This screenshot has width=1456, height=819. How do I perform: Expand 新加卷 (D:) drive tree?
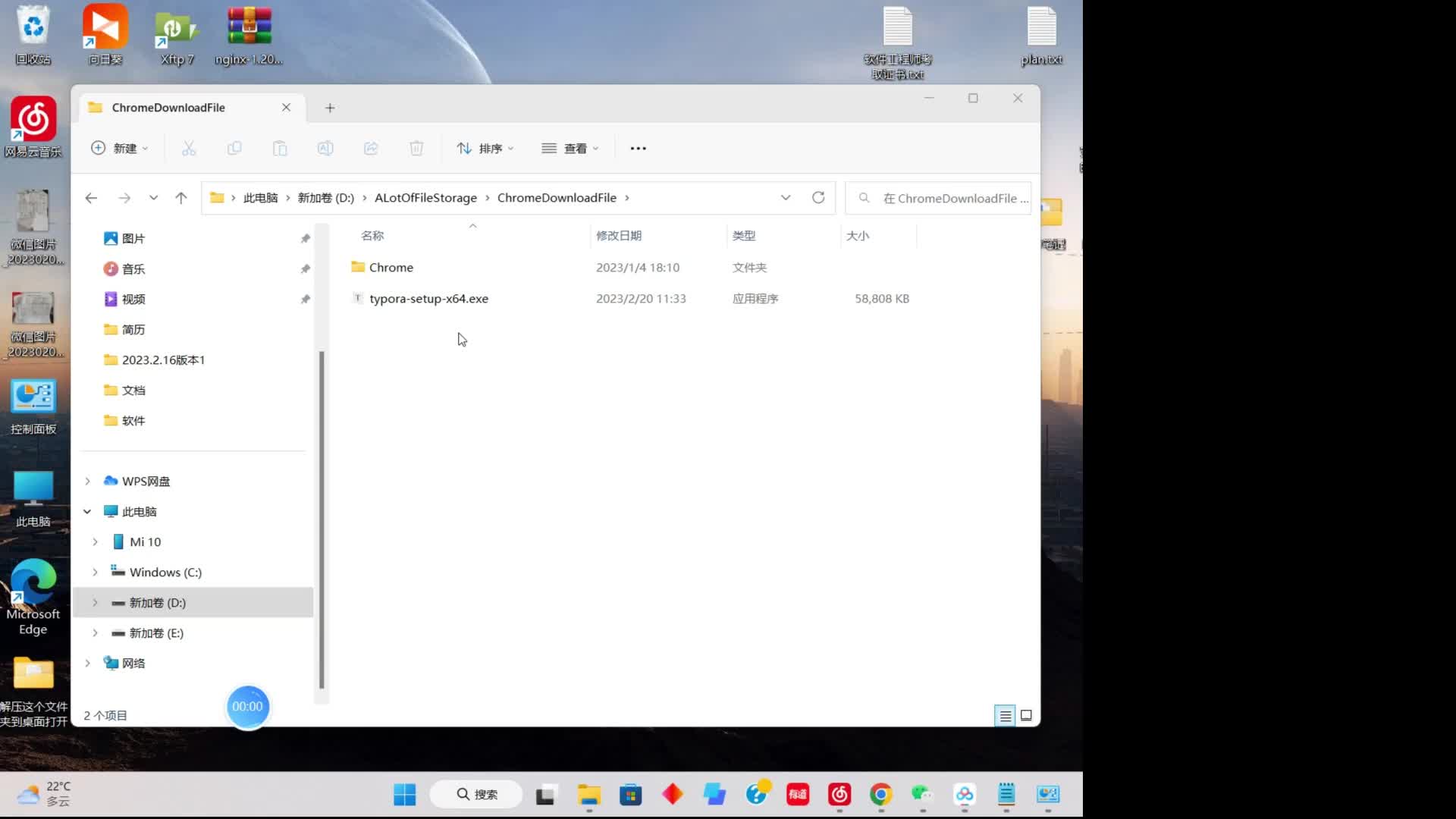point(95,602)
